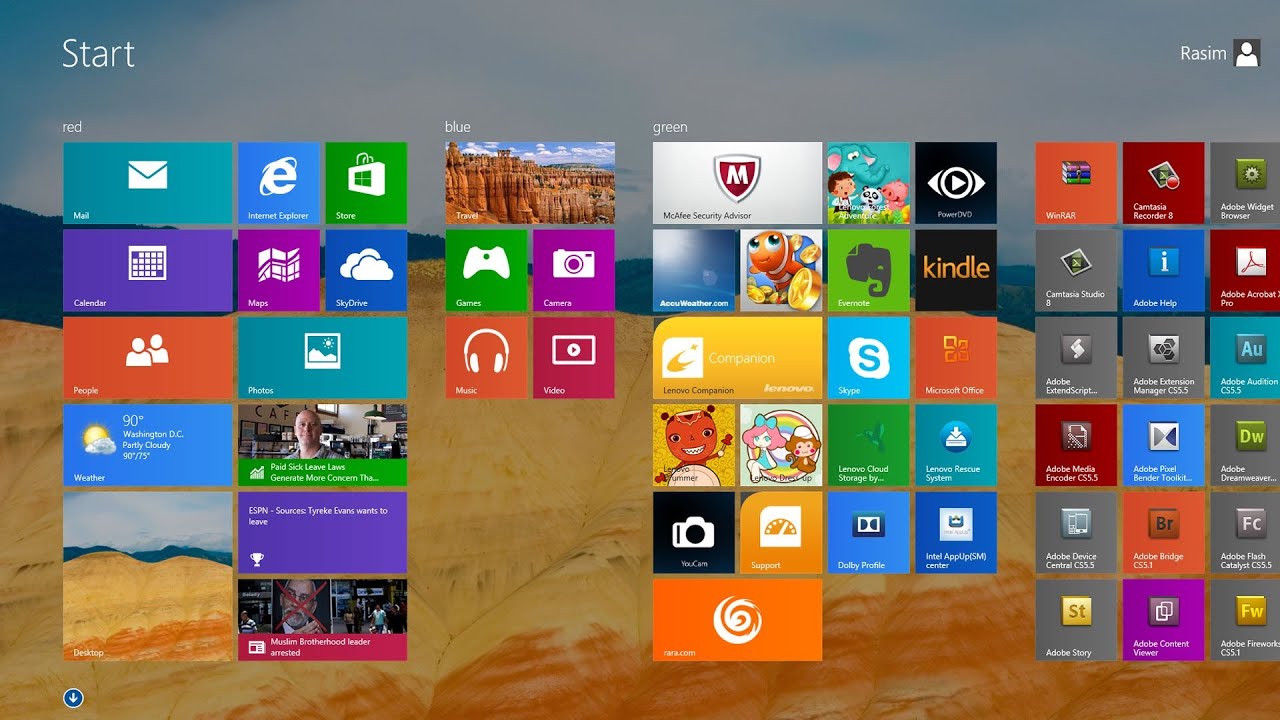The image size is (1280, 720).
Task: Select the "blue" group heading
Action: (x=458, y=127)
